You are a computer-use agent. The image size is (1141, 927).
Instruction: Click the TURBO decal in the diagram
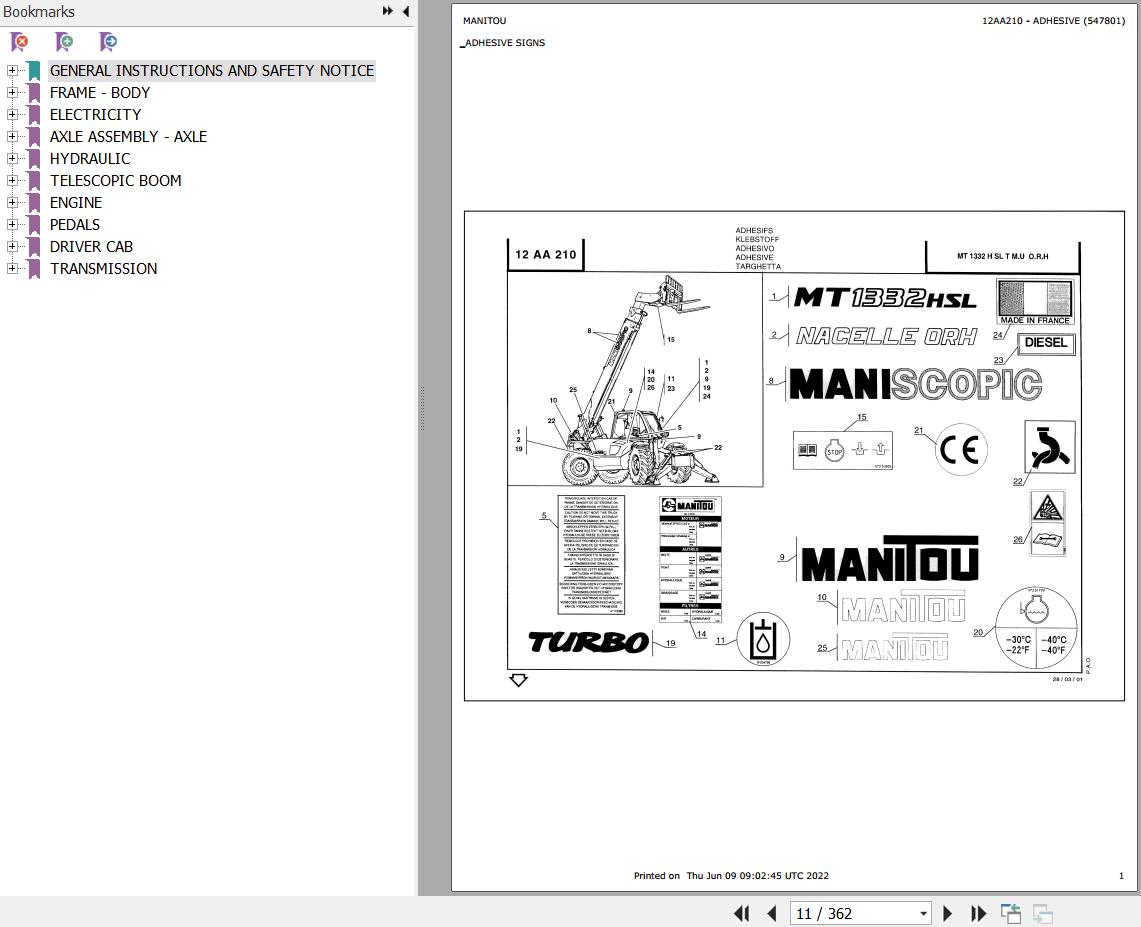[x=588, y=642]
